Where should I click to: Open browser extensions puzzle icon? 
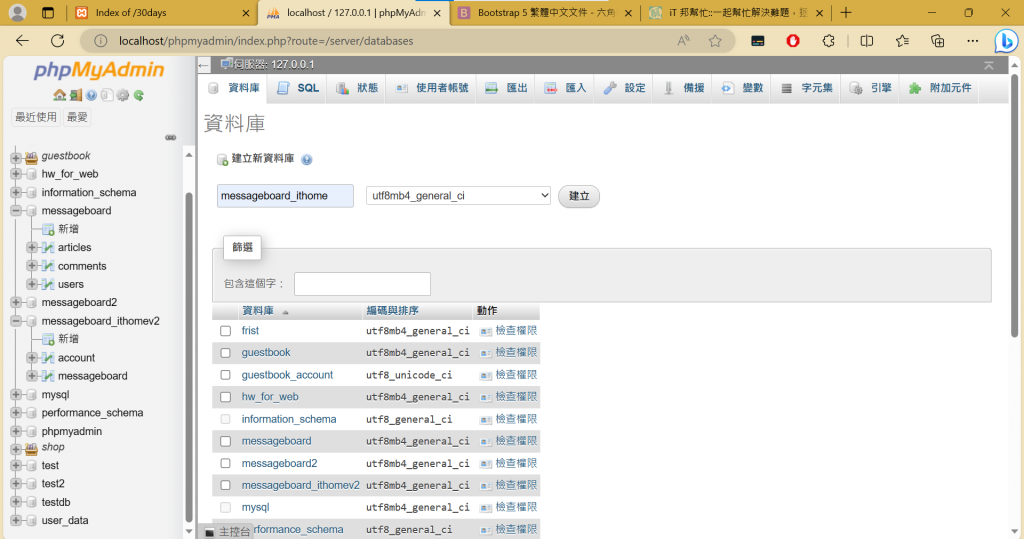click(828, 41)
